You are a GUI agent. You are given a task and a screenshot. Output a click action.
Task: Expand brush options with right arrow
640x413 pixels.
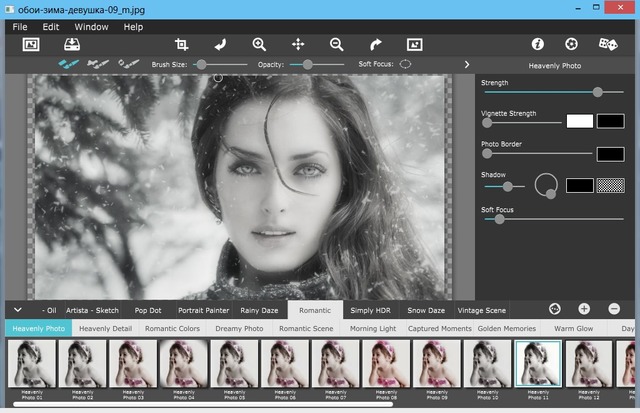(466, 64)
